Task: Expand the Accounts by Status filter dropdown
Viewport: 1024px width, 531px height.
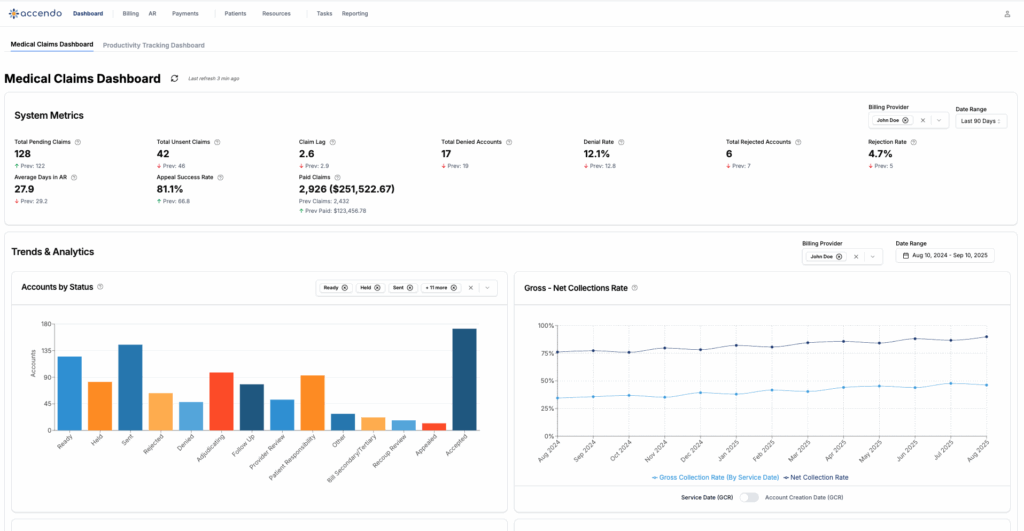Action: point(487,287)
